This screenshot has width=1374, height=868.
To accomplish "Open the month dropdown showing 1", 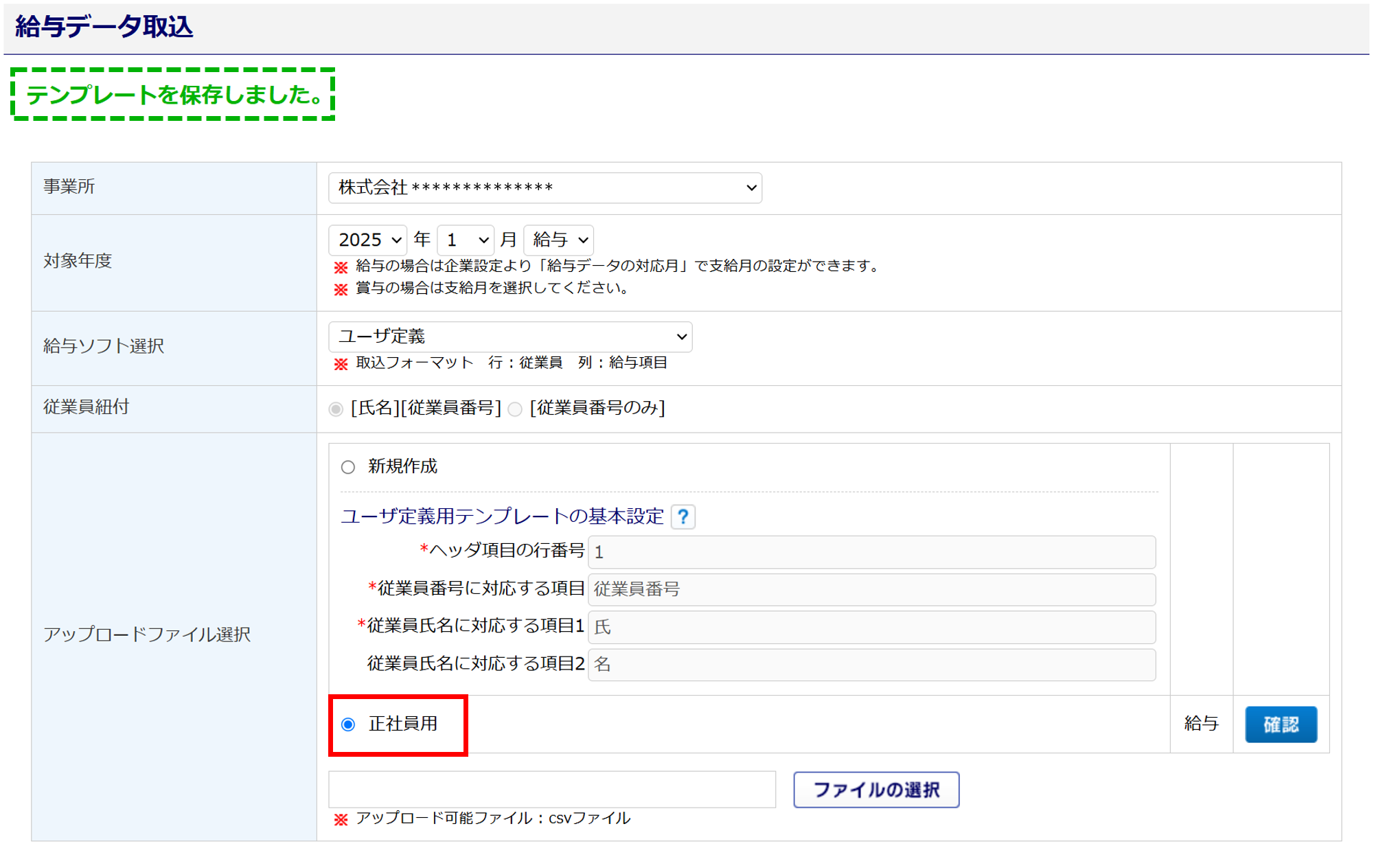I will pos(466,240).
